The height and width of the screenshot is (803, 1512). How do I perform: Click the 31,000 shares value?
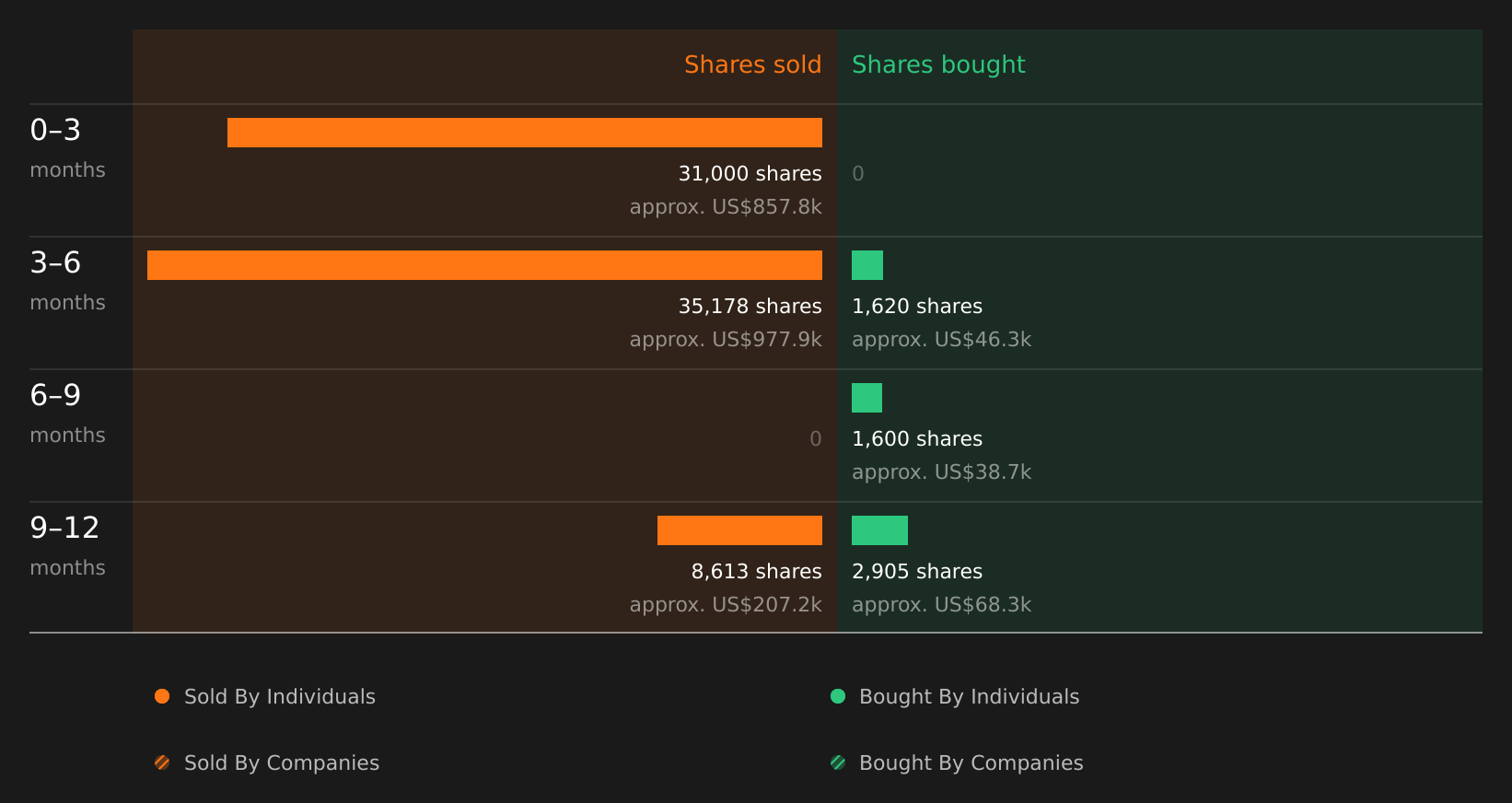click(x=750, y=174)
